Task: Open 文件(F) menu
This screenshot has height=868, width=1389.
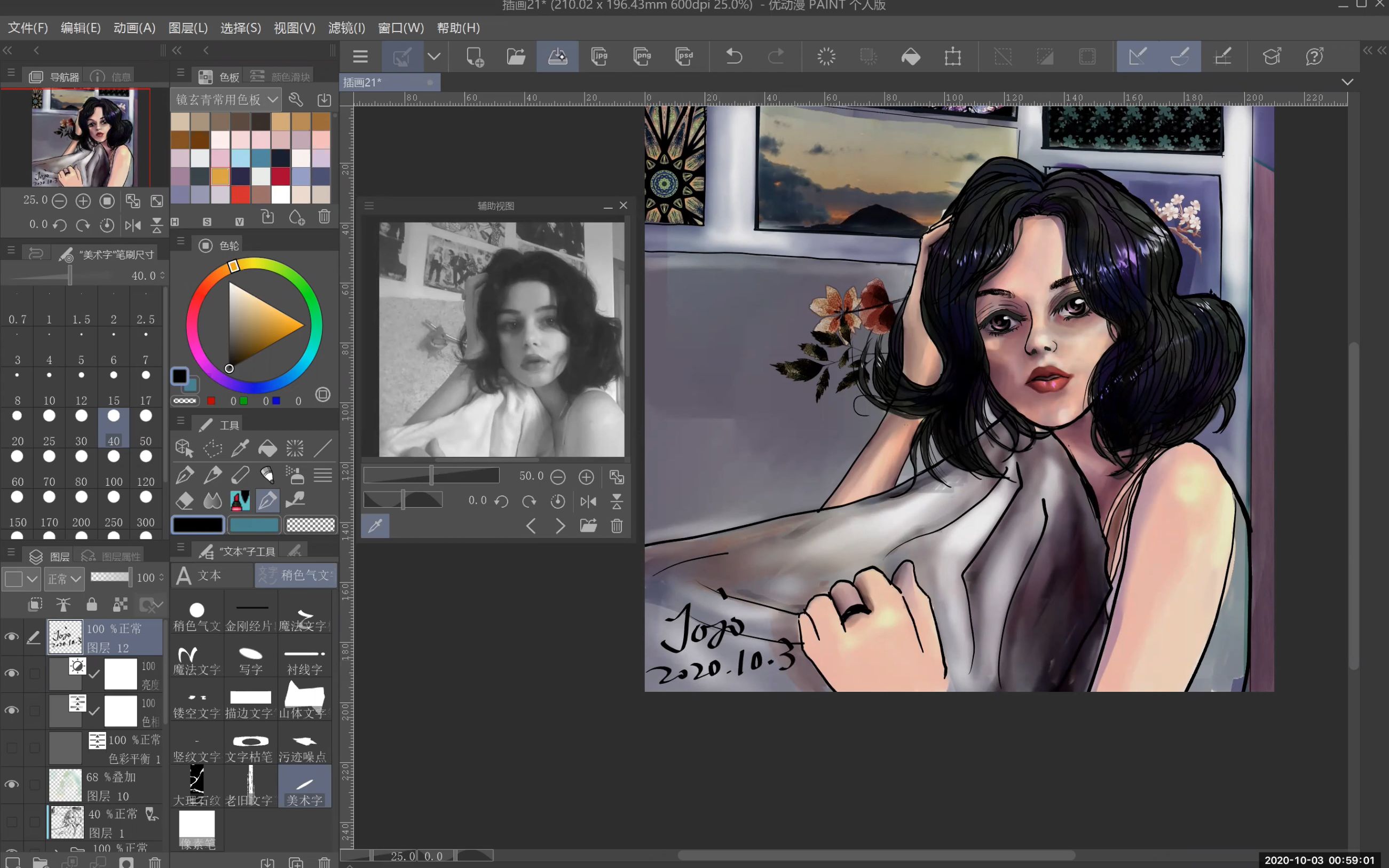Action: pyautogui.click(x=28, y=28)
